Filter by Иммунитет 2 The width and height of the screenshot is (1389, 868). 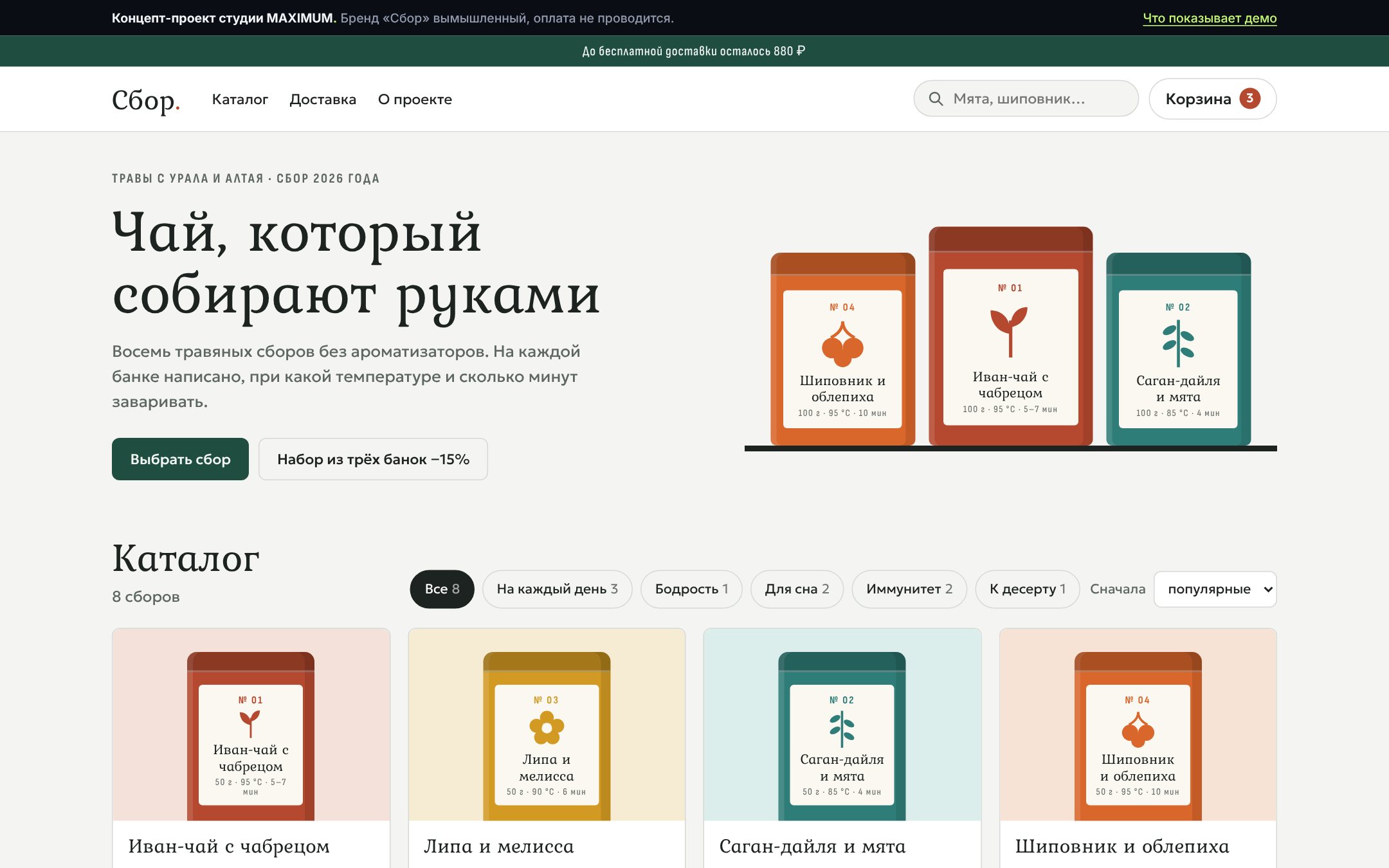tap(909, 589)
